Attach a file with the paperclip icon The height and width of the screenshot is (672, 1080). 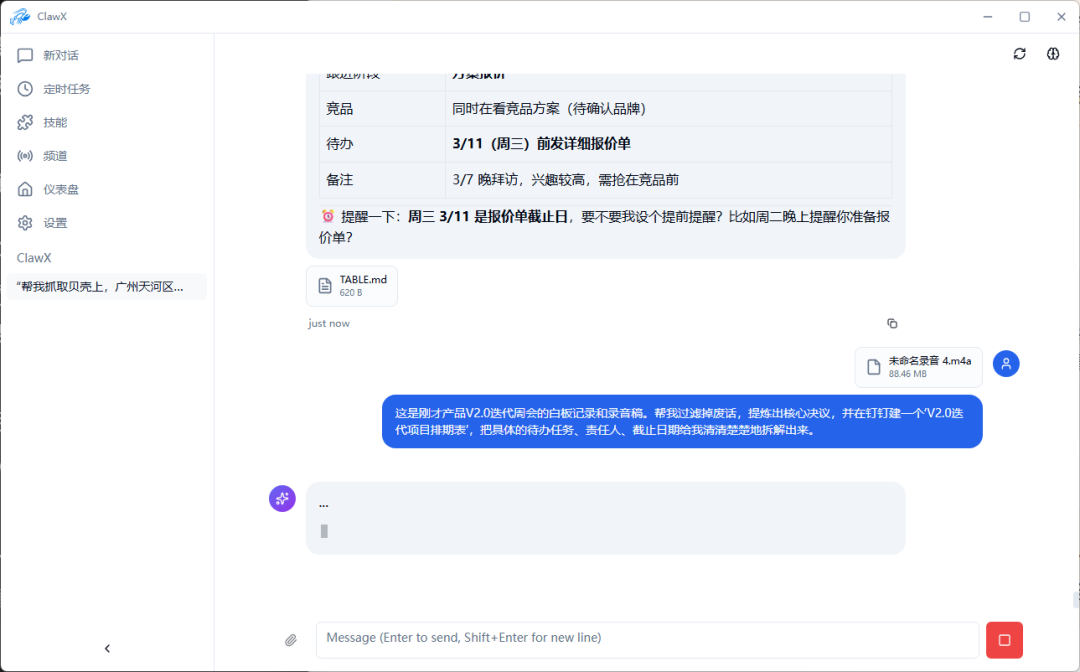point(291,640)
